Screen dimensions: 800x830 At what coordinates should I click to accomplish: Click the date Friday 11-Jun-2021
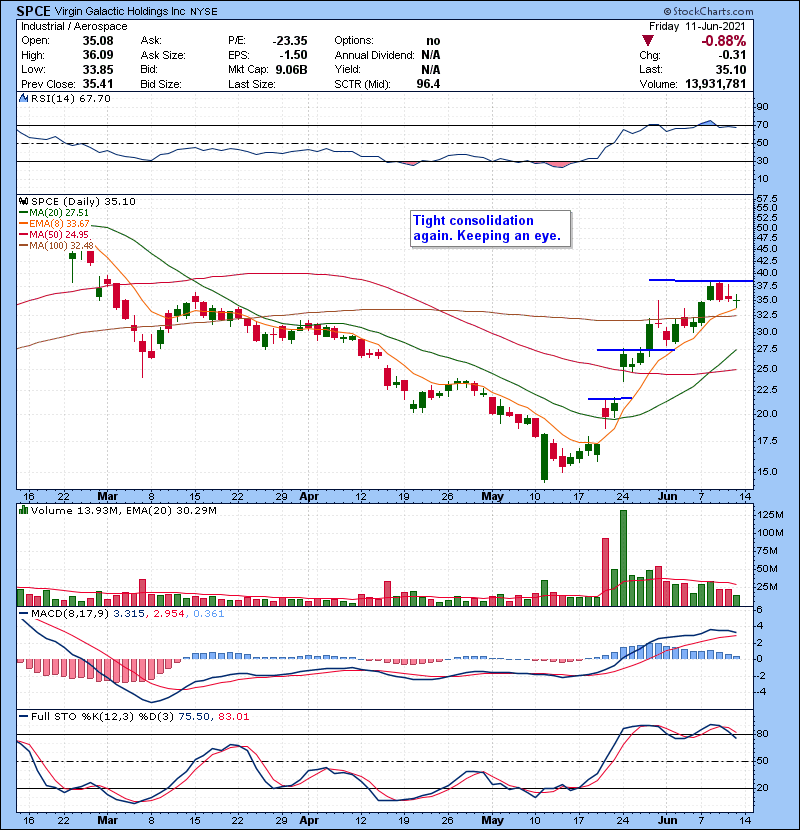coord(697,26)
